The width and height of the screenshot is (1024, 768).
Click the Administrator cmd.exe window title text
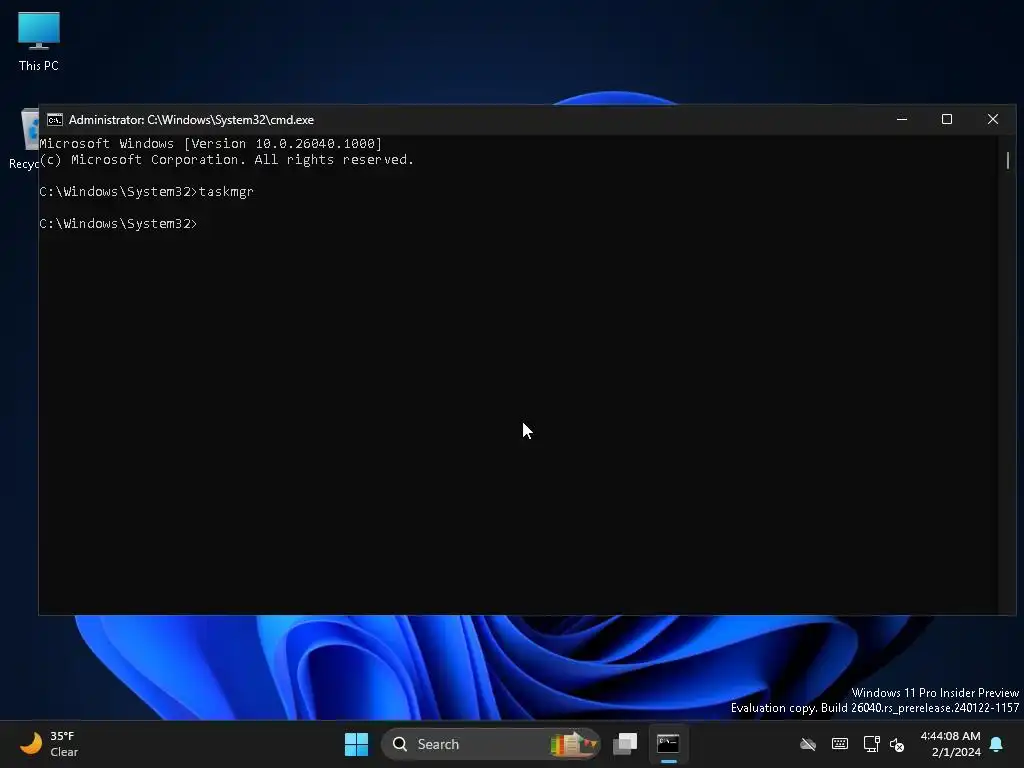pos(191,120)
